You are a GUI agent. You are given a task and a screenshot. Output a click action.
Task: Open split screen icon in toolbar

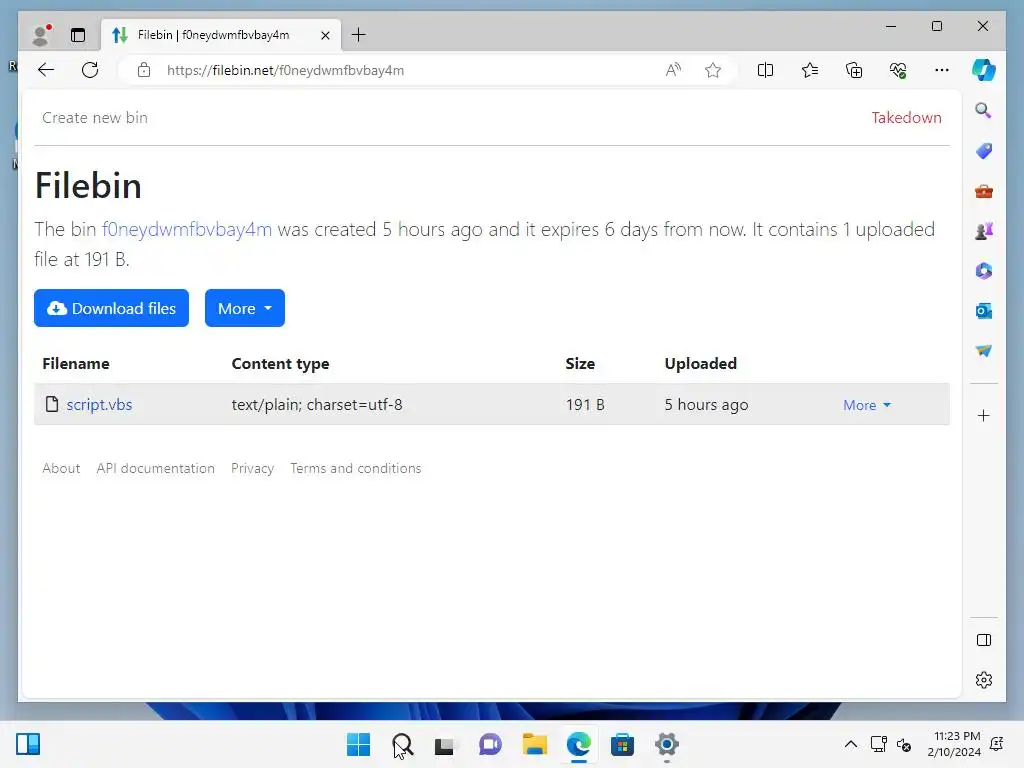[765, 70]
